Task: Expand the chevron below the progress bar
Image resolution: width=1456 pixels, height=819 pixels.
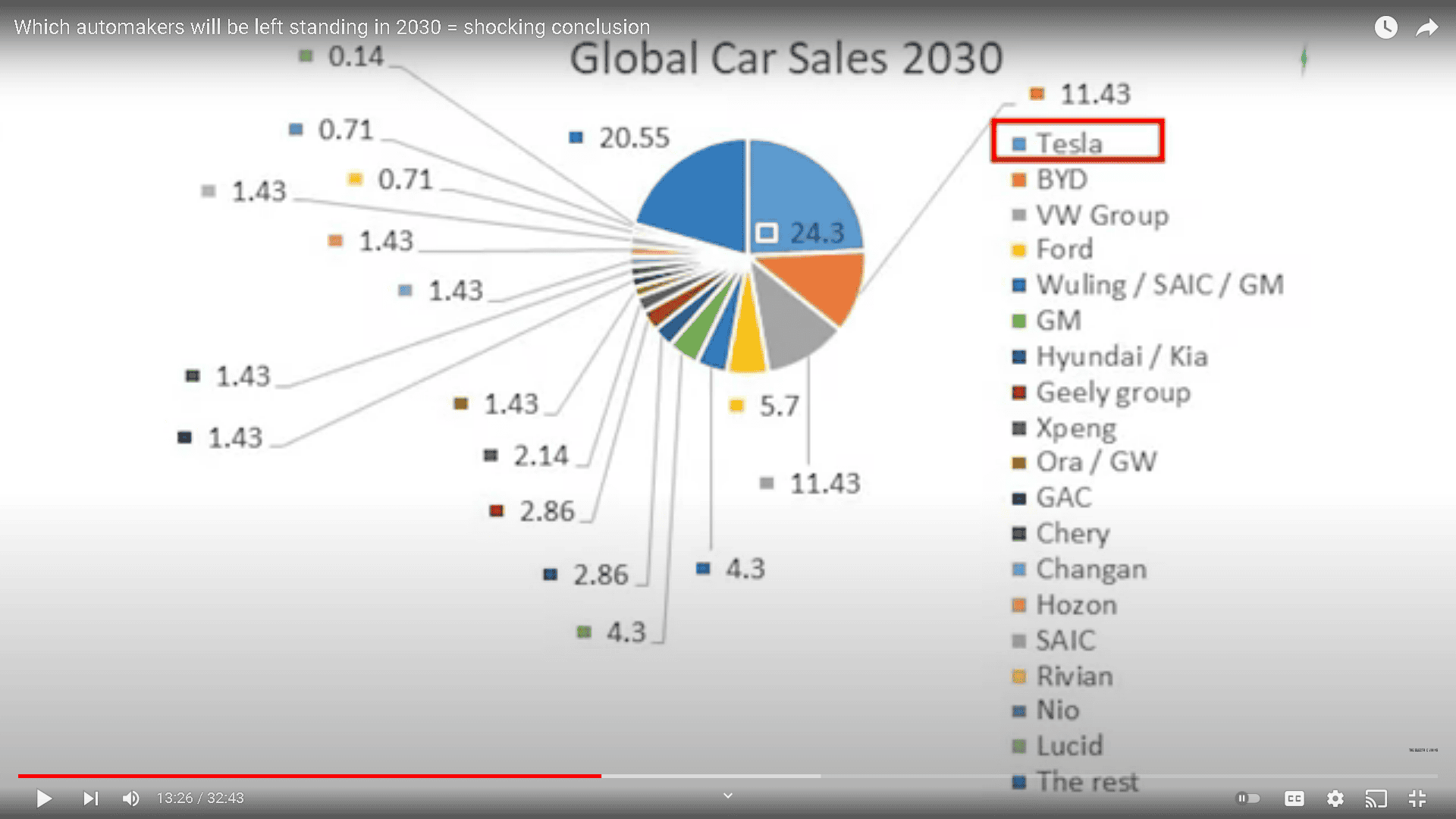Action: 728,795
